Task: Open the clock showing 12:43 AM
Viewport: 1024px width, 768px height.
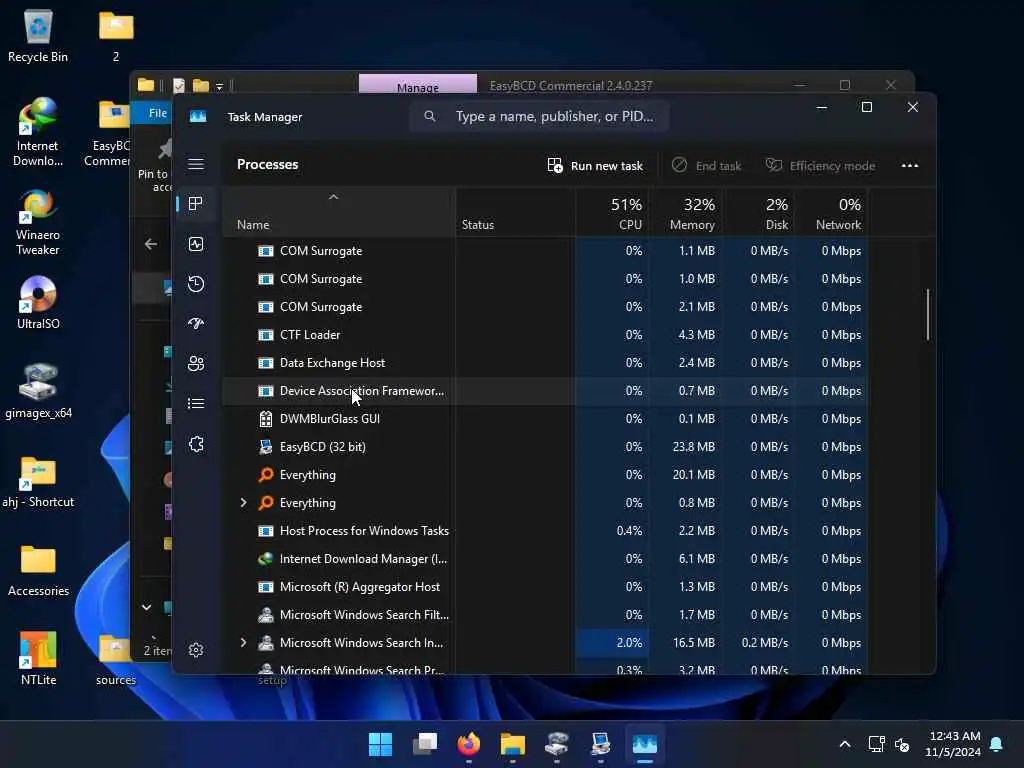Action: pos(953,744)
